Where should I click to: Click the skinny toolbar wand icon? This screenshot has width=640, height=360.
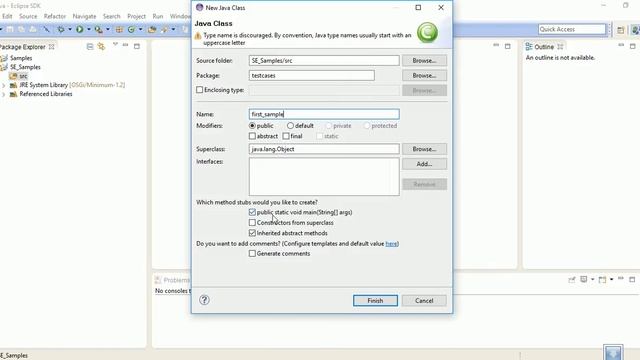(x=46, y=29)
